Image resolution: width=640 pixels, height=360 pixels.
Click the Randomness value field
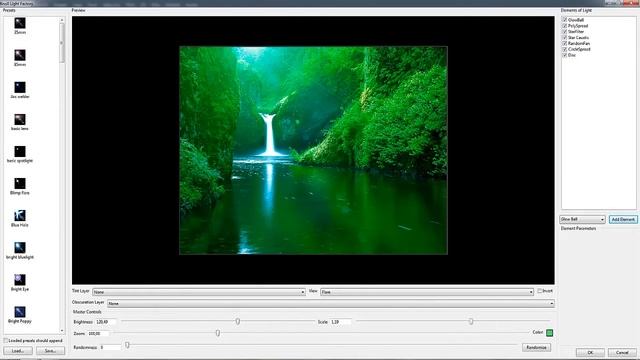click(x=110, y=347)
